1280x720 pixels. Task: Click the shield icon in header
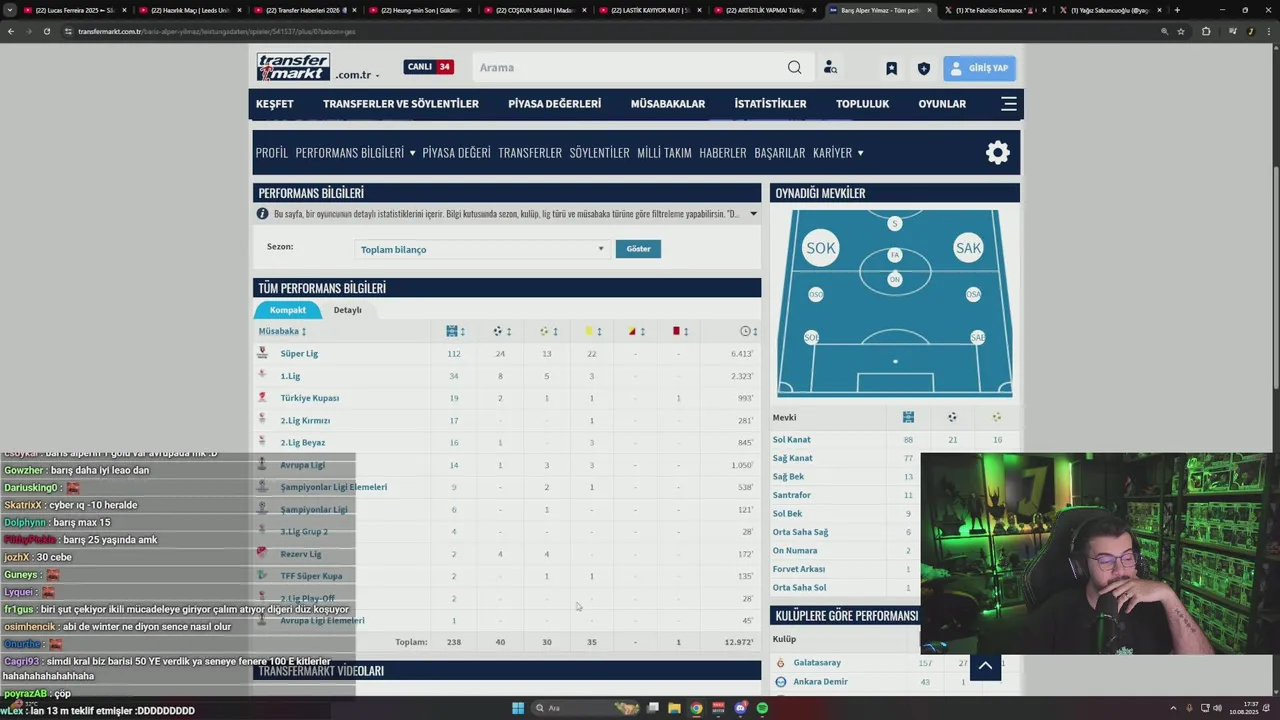click(923, 68)
